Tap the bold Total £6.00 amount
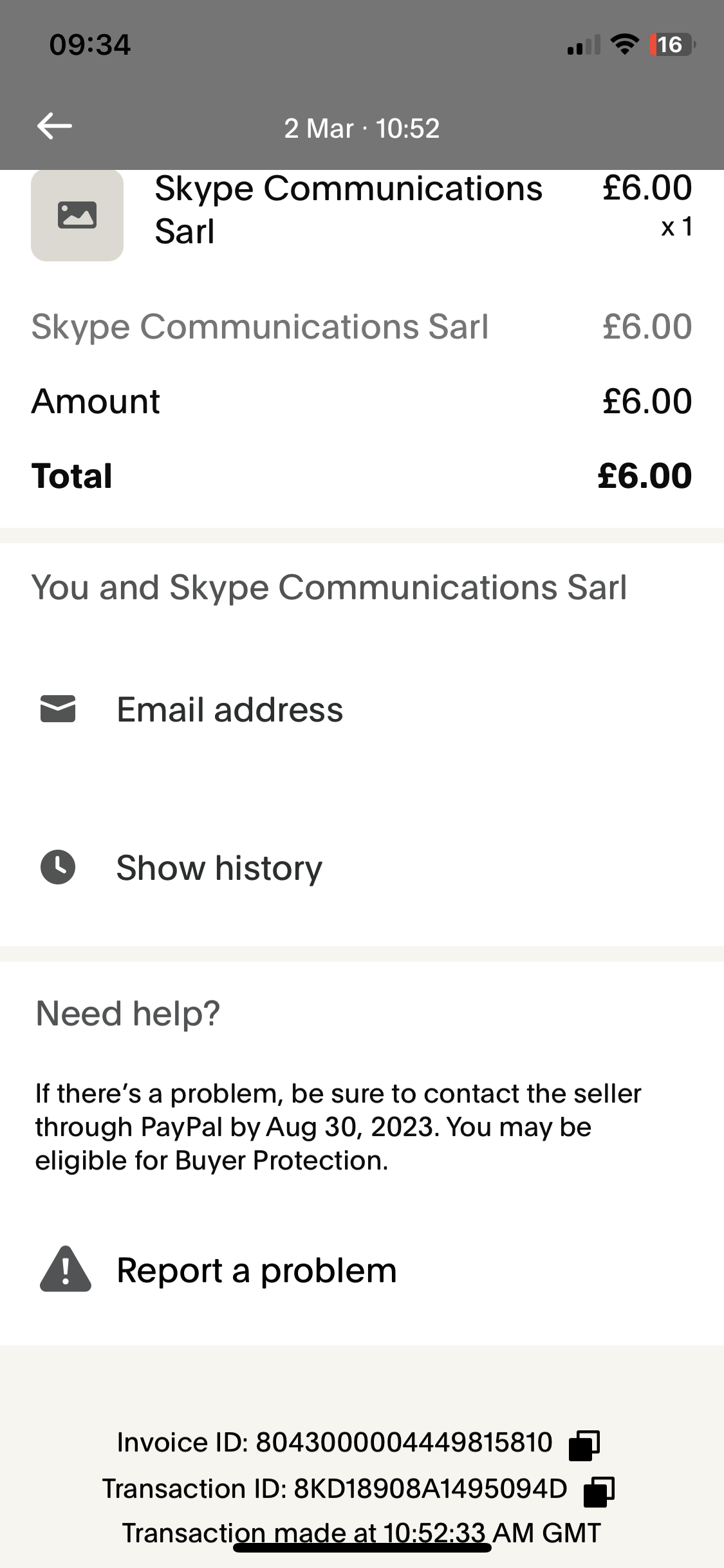724x1568 pixels. pyautogui.click(x=644, y=476)
